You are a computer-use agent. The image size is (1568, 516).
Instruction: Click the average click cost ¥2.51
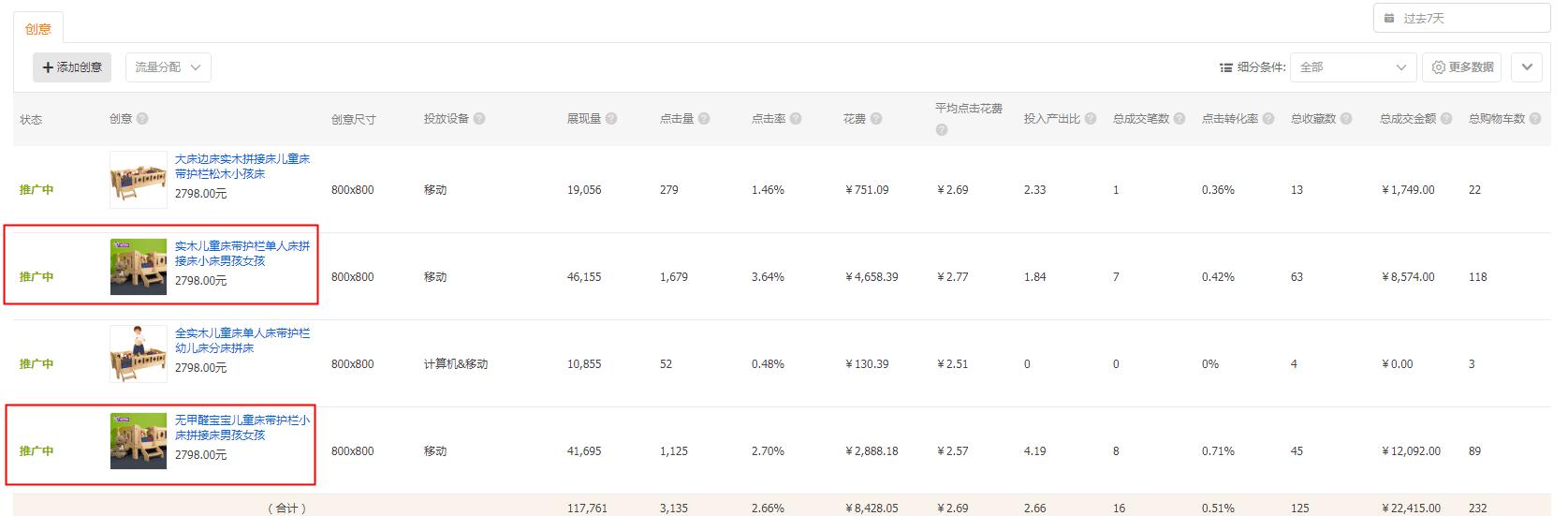[x=952, y=364]
